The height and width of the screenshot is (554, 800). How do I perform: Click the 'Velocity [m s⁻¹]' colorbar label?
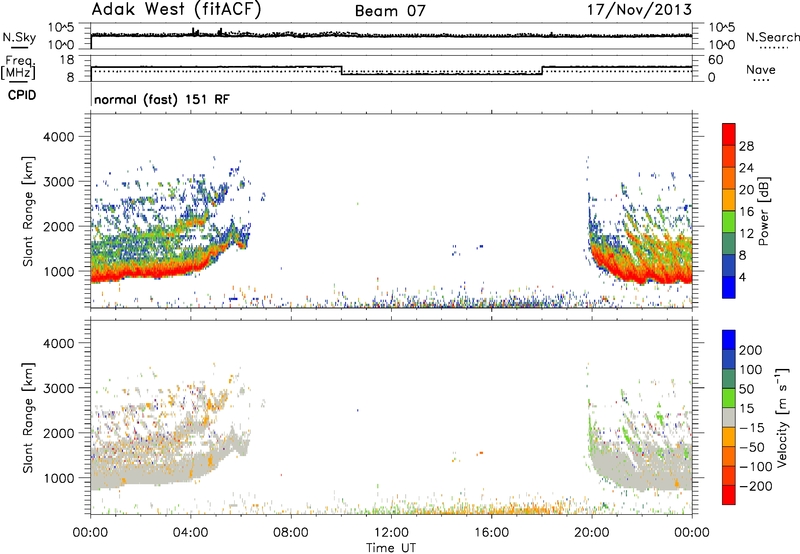pos(782,417)
